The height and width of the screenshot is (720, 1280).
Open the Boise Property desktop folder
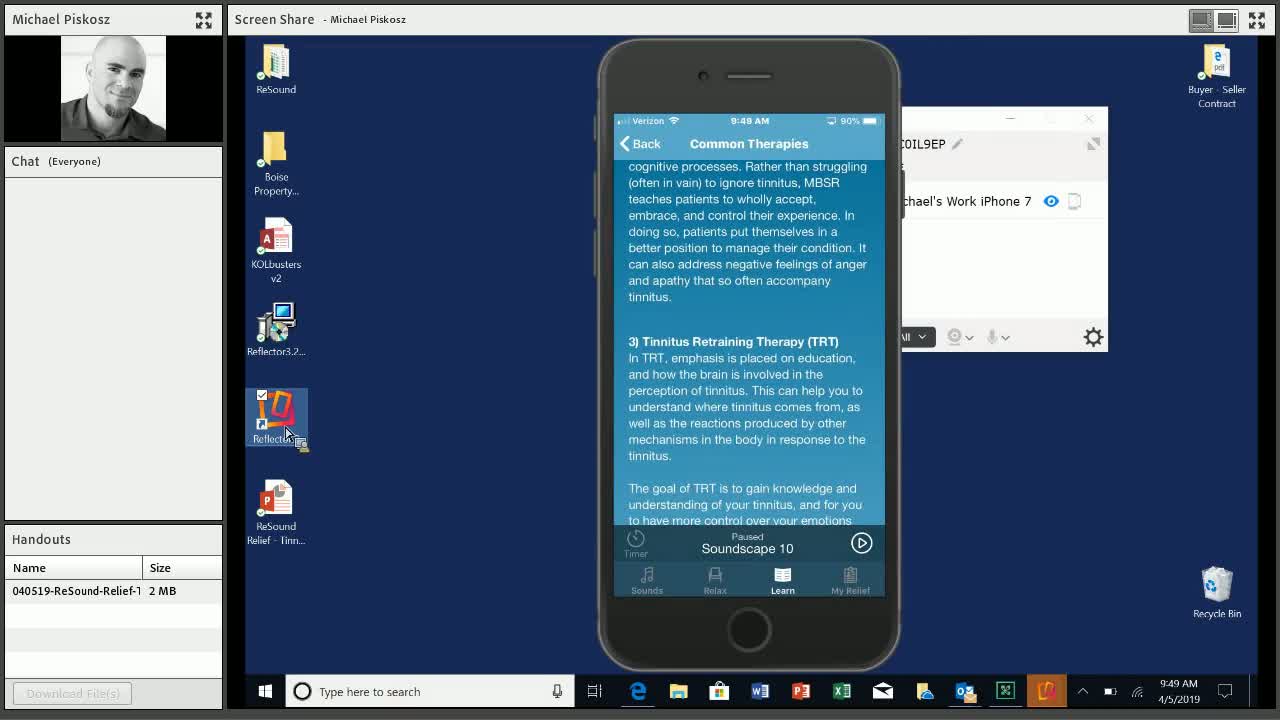pyautogui.click(x=275, y=164)
